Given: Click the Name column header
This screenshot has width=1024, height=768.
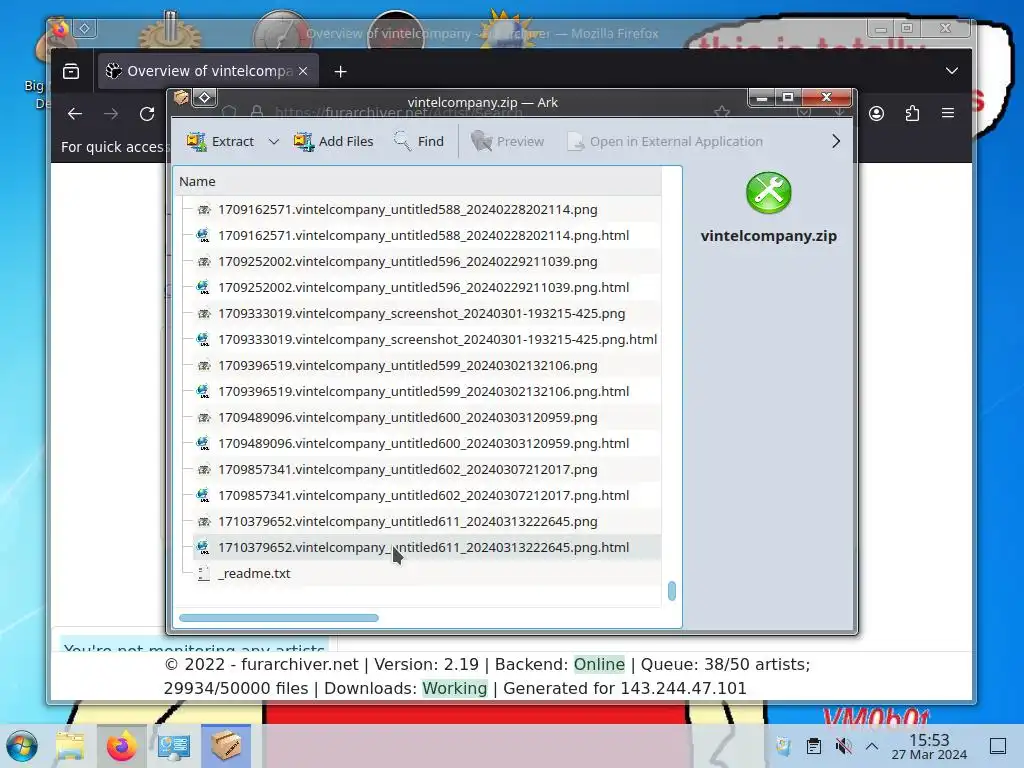Looking at the screenshot, I should click(x=418, y=182).
